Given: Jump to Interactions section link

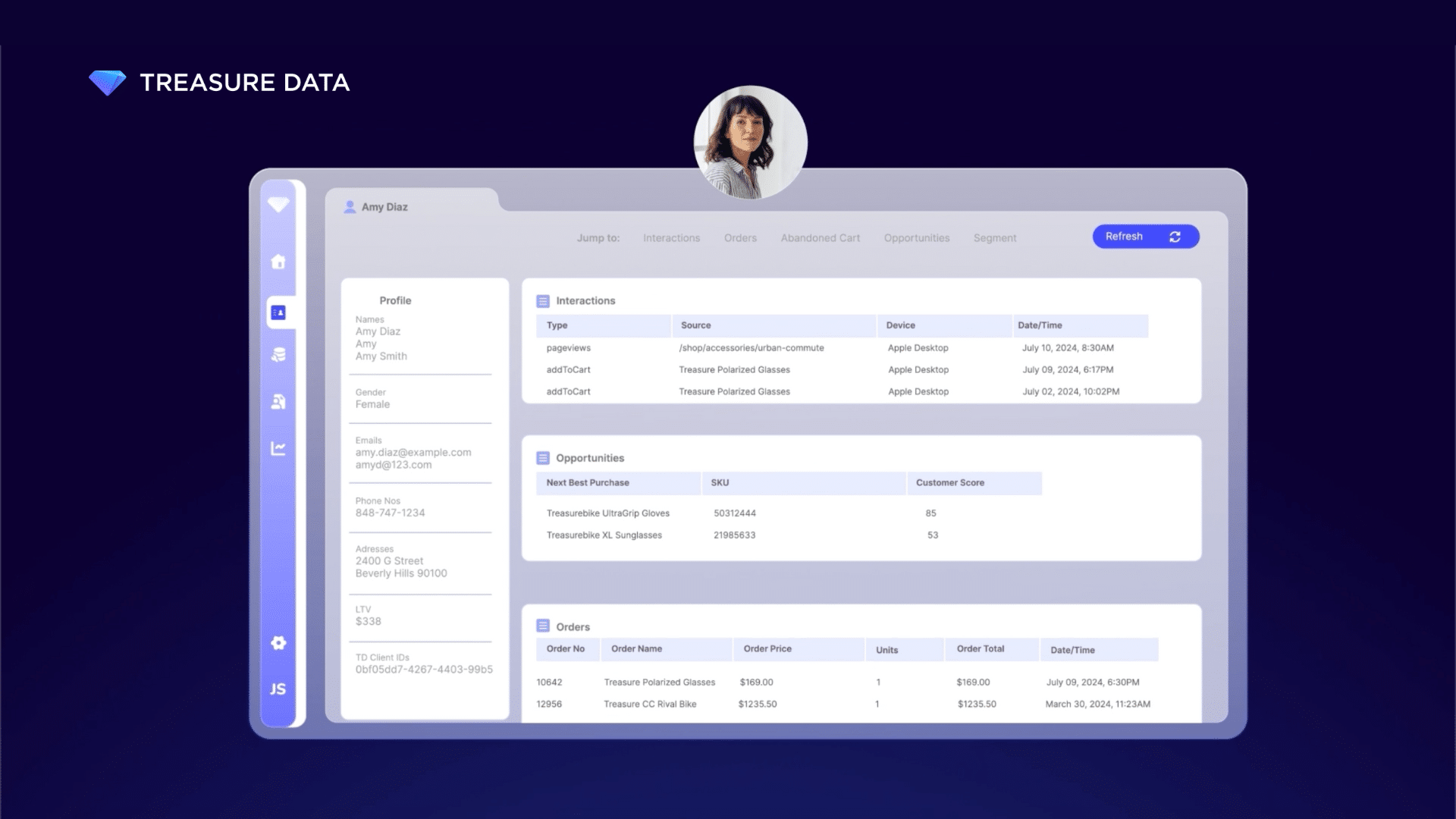Looking at the screenshot, I should (671, 238).
